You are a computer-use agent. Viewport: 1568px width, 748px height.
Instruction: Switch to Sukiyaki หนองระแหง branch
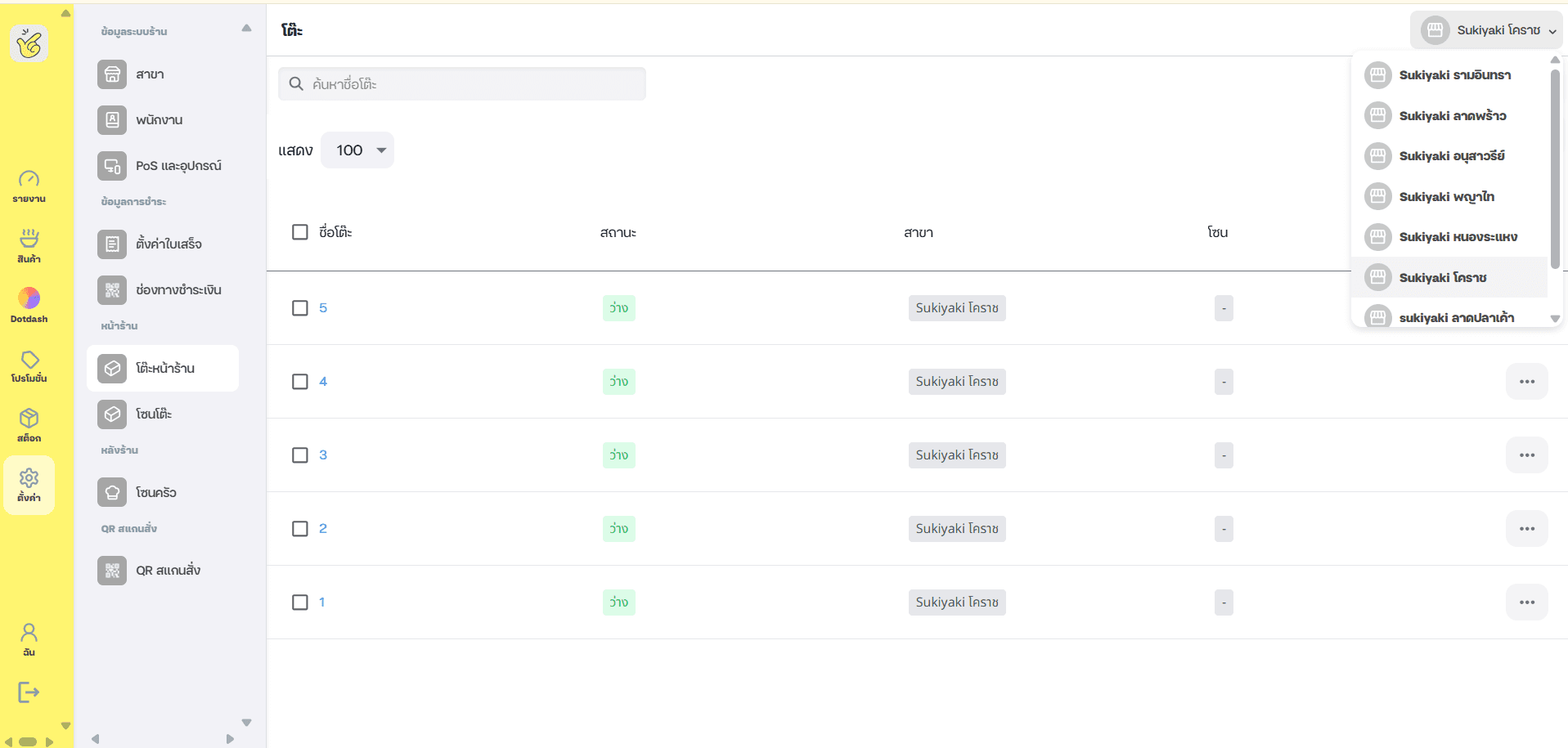point(1449,237)
